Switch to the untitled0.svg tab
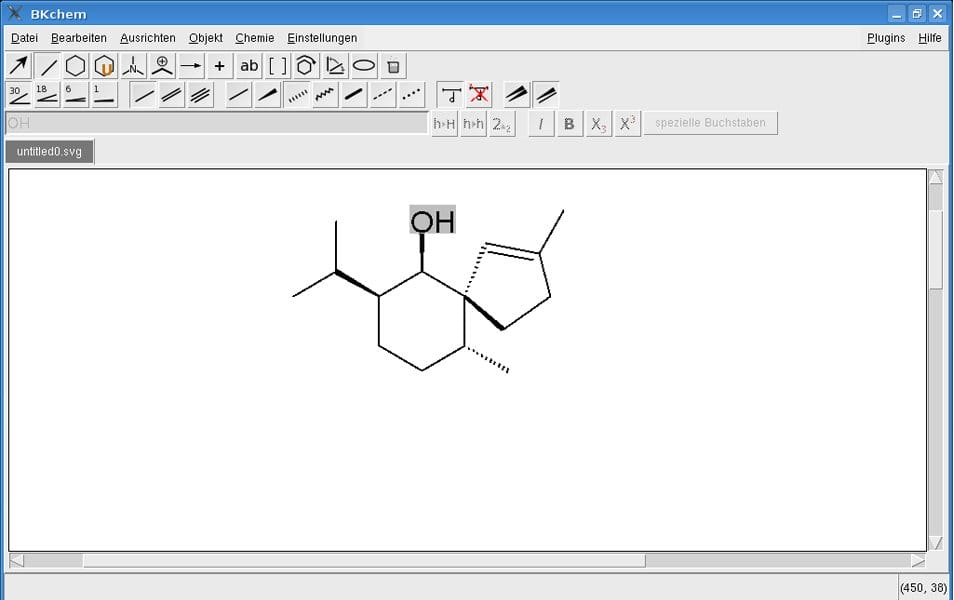 pos(48,151)
